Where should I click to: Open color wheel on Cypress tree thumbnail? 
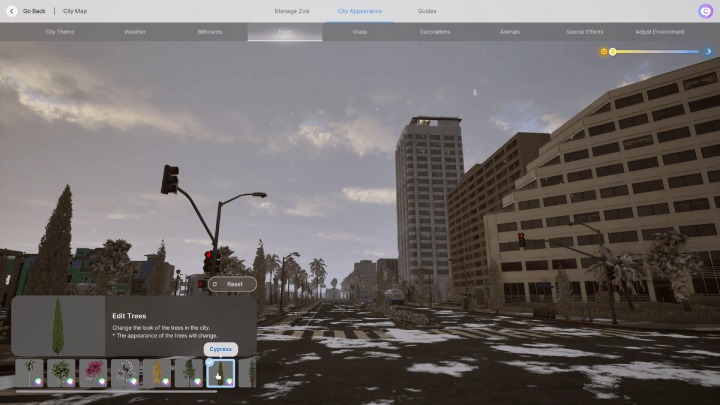(229, 381)
